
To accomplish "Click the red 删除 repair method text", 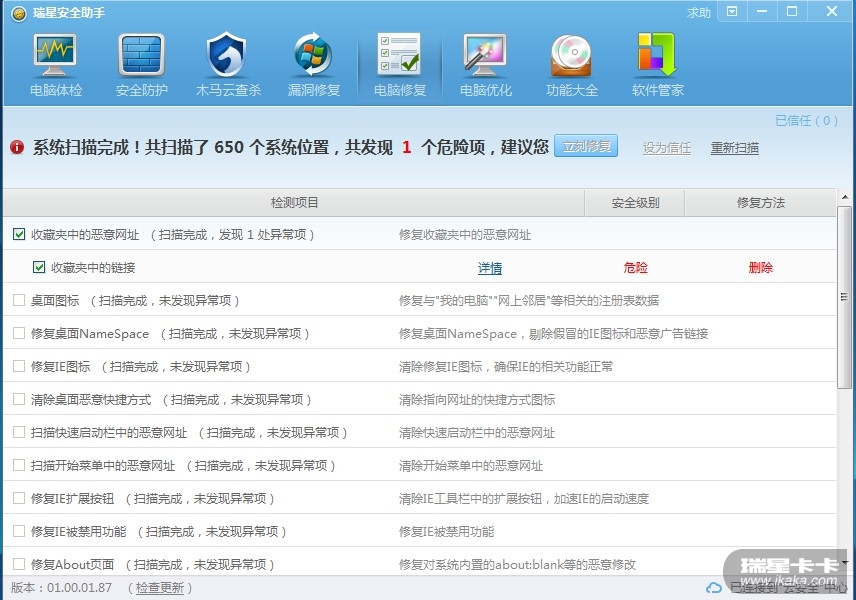I will (760, 268).
